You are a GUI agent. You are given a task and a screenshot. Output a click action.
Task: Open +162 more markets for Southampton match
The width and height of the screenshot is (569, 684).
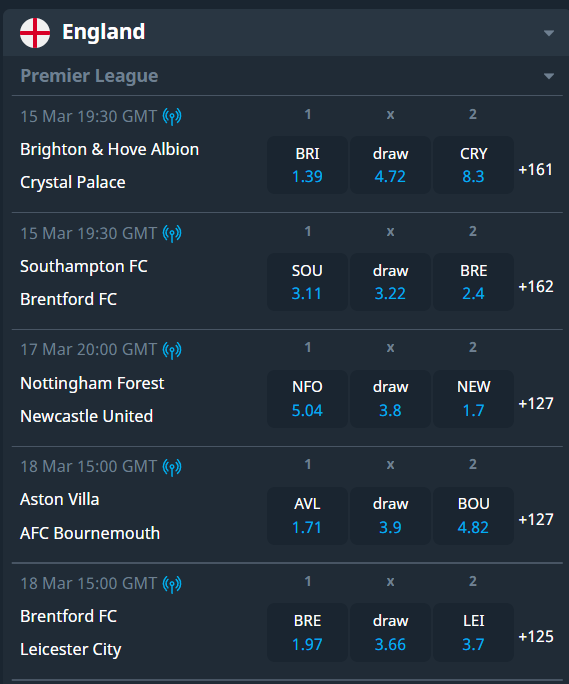(536, 286)
